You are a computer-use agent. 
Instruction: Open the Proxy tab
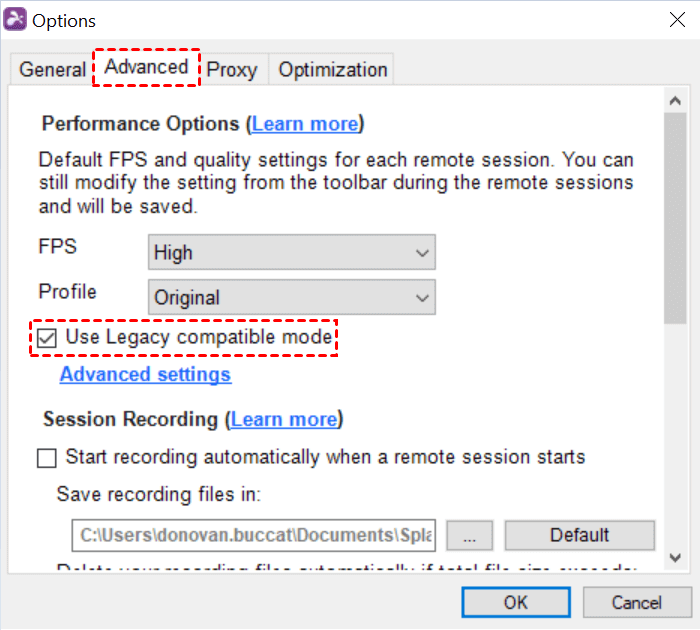pos(232,70)
